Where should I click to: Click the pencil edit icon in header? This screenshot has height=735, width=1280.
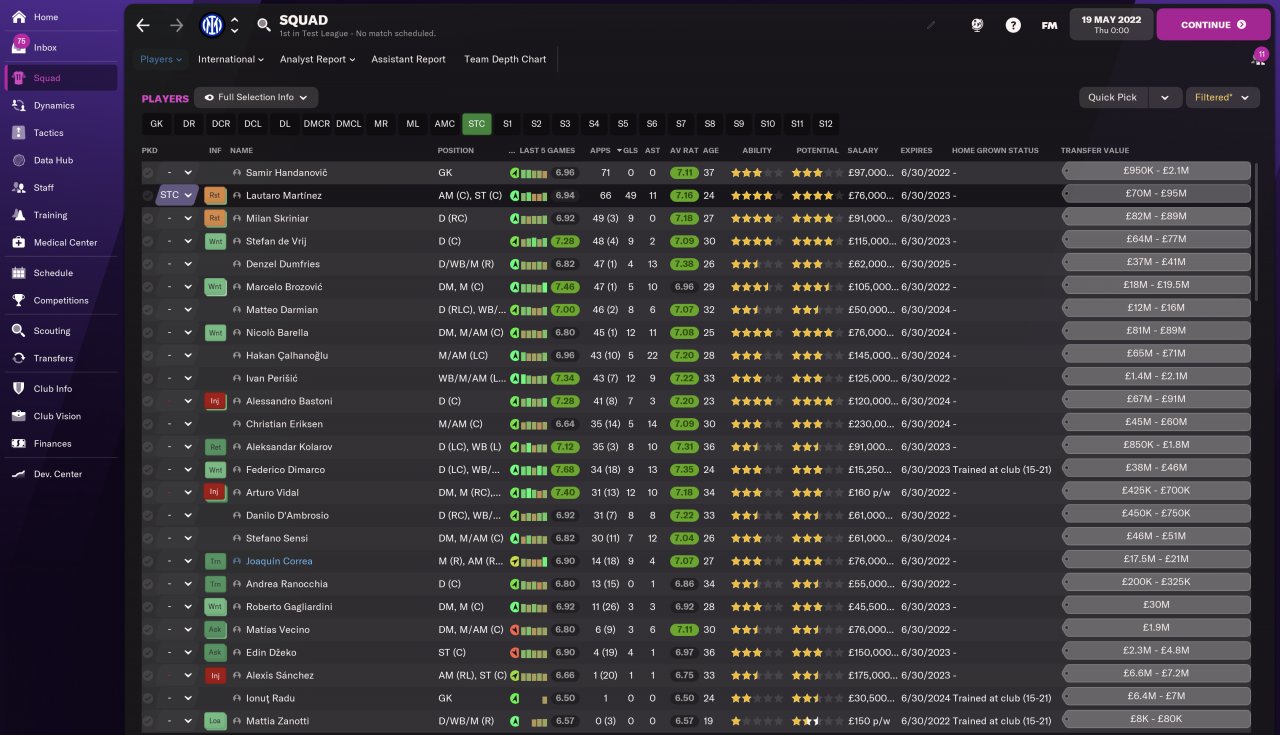point(932,25)
